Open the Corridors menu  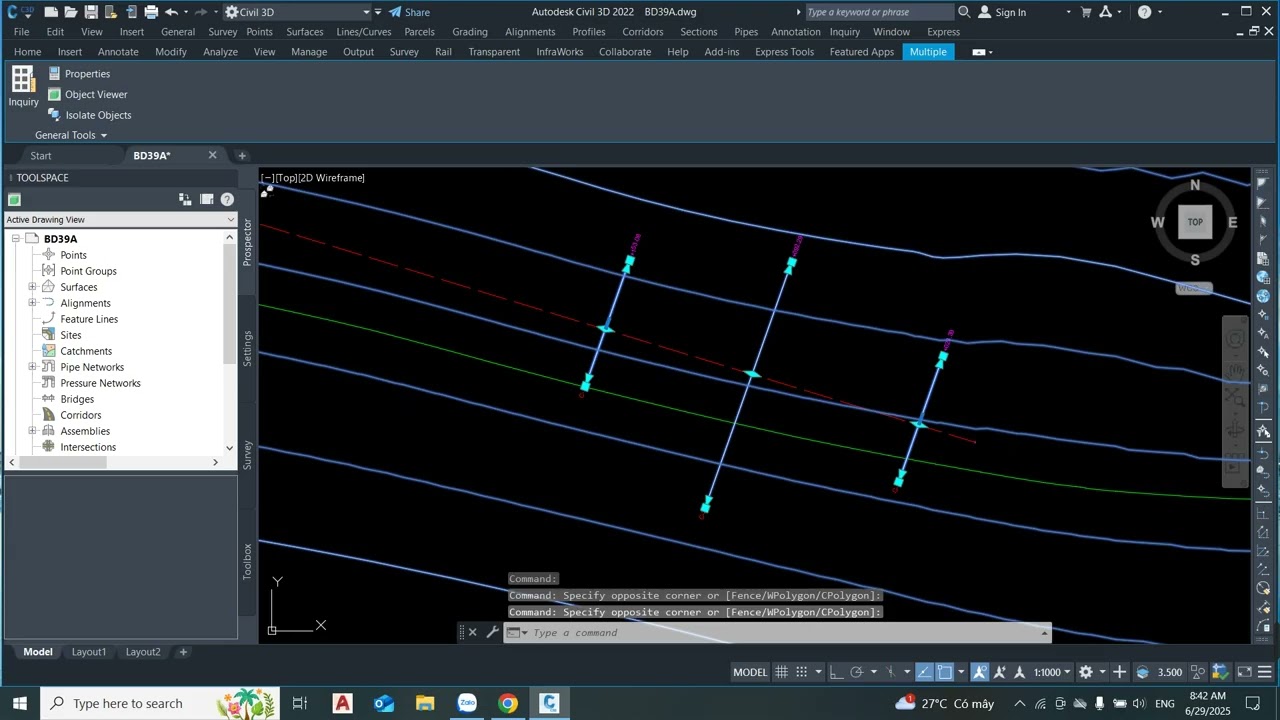643,32
